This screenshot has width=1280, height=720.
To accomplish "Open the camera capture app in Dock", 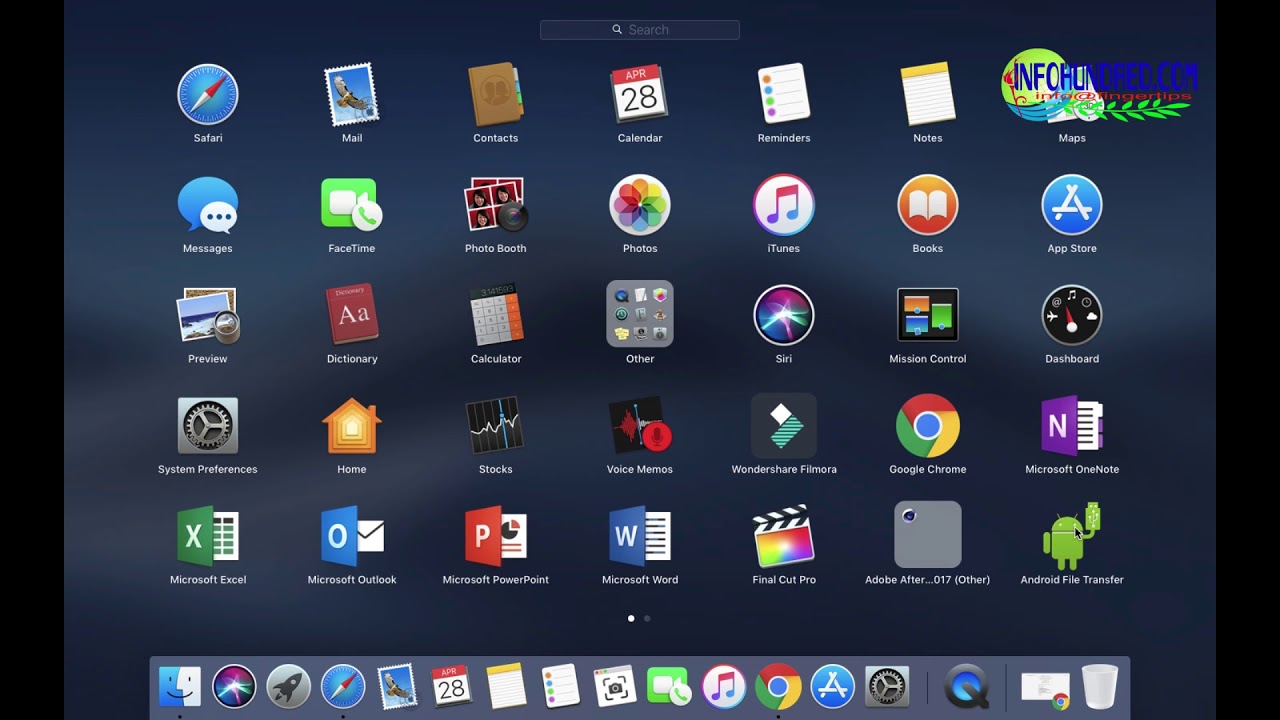I will point(614,687).
